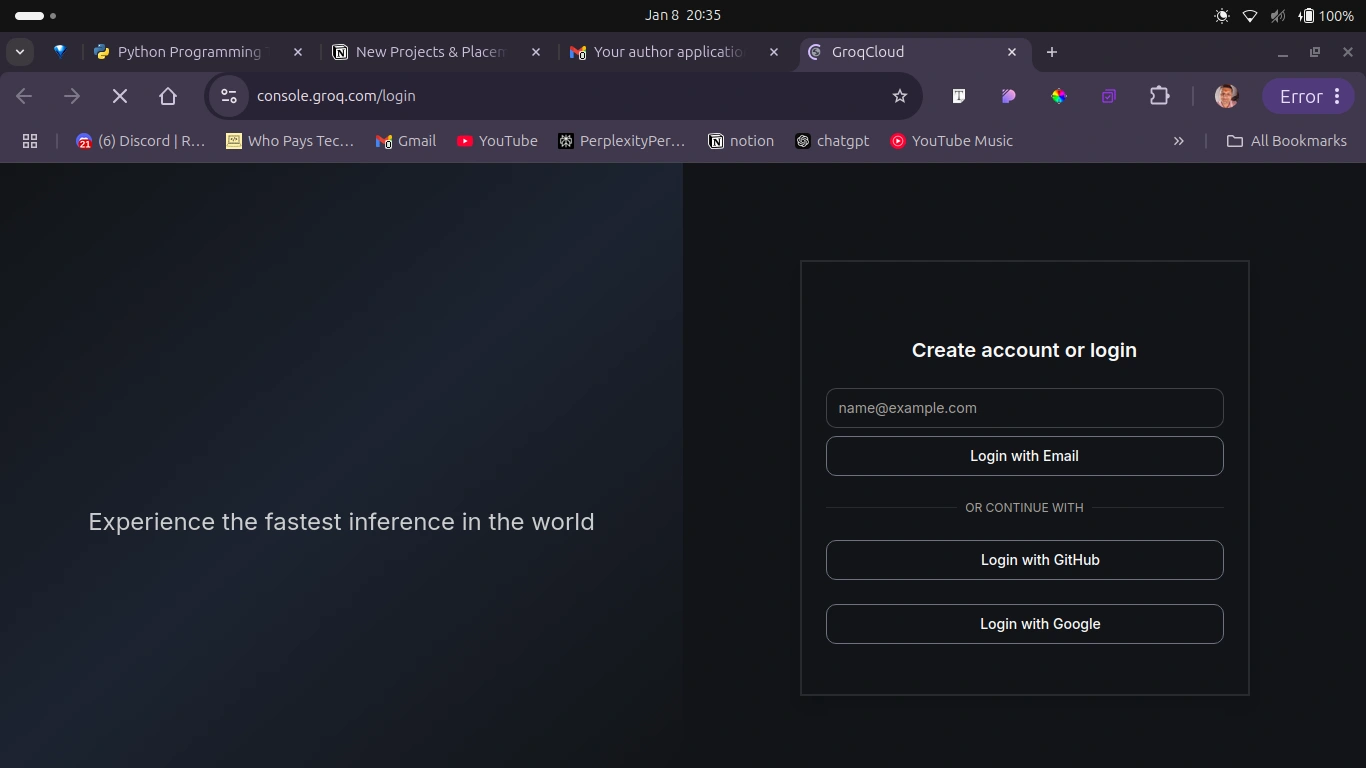Open the notion bookmark
Screen dimensions: 1366x768
(x=741, y=141)
